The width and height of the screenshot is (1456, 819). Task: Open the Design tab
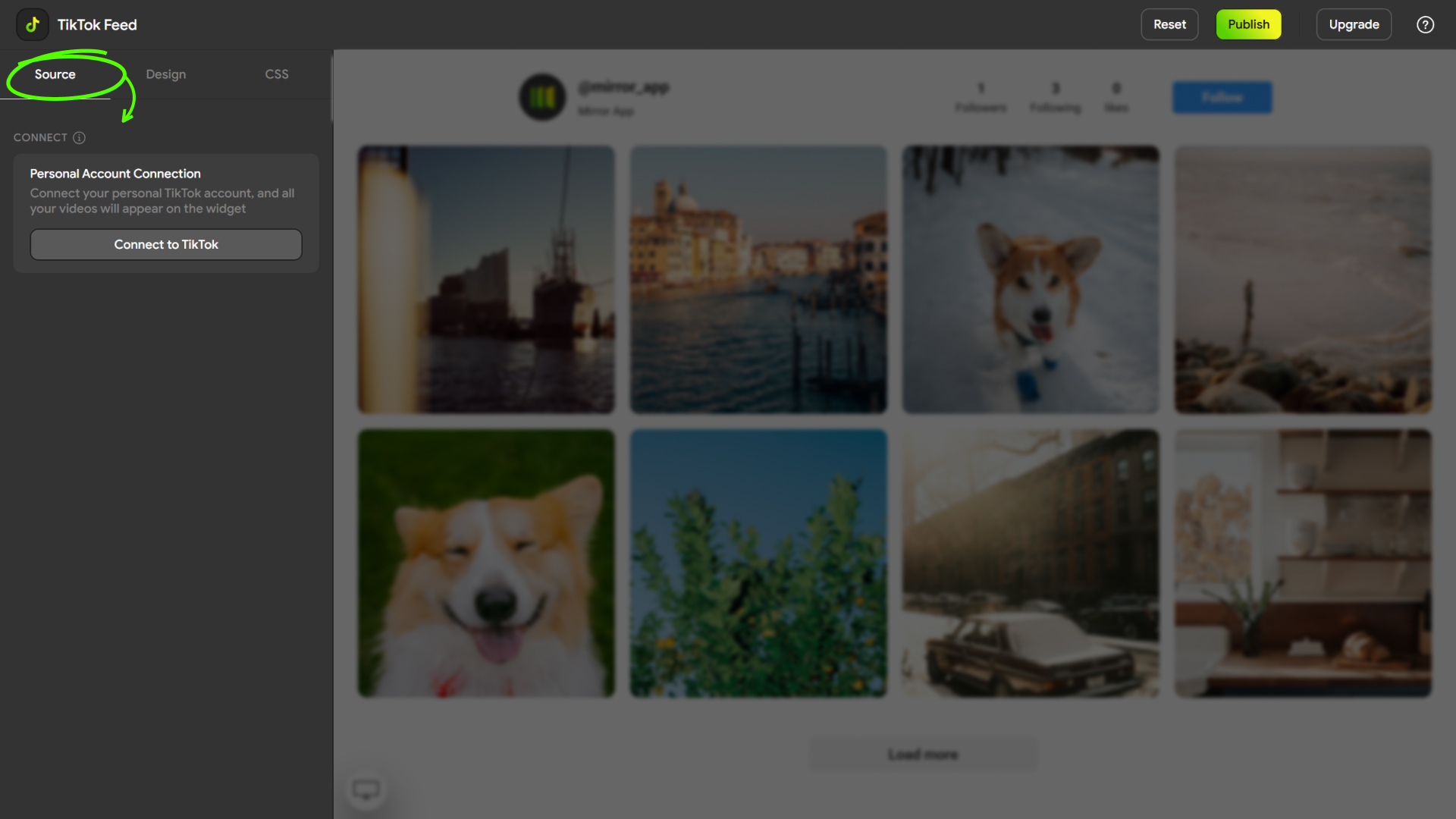pyautogui.click(x=165, y=74)
